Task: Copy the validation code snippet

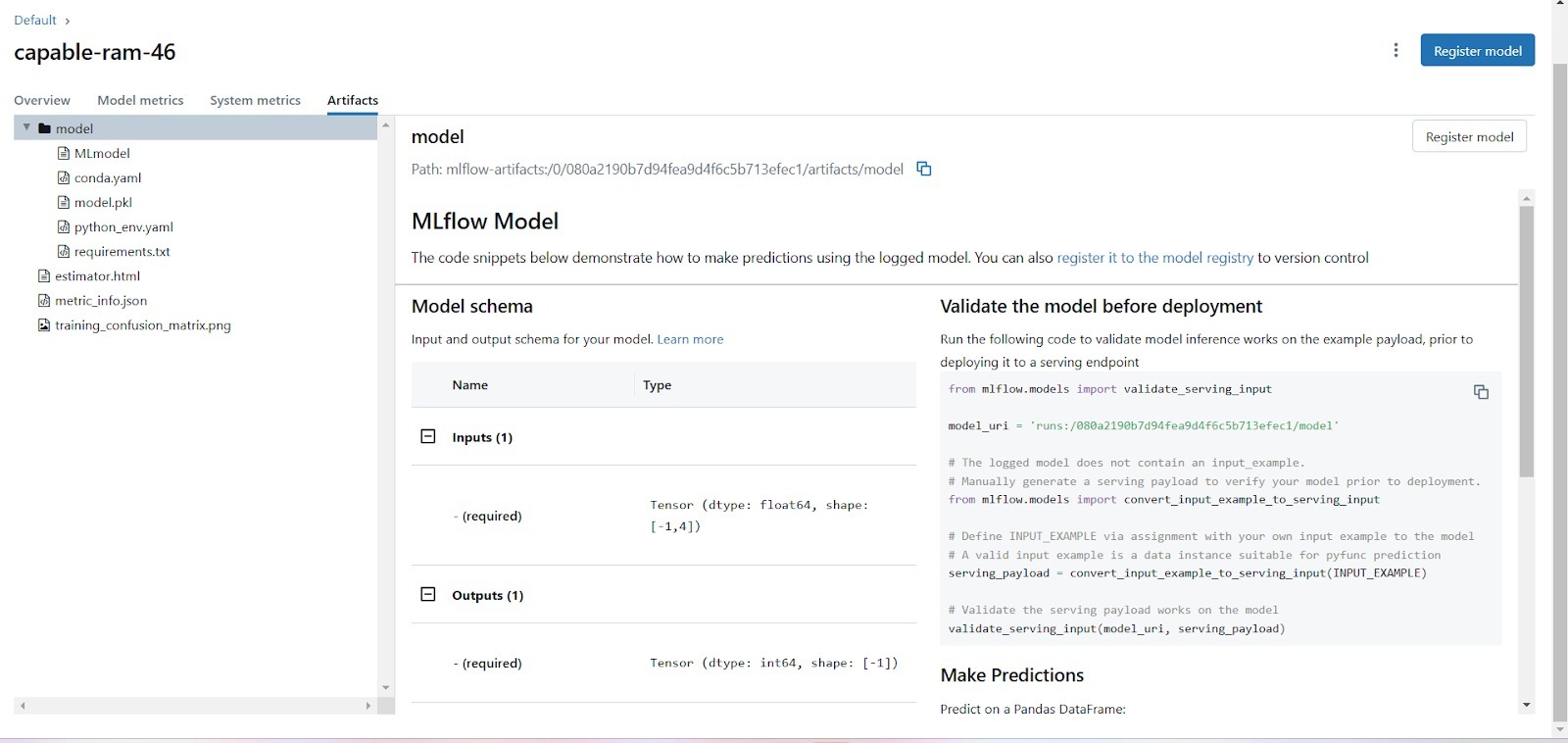Action: (1481, 392)
